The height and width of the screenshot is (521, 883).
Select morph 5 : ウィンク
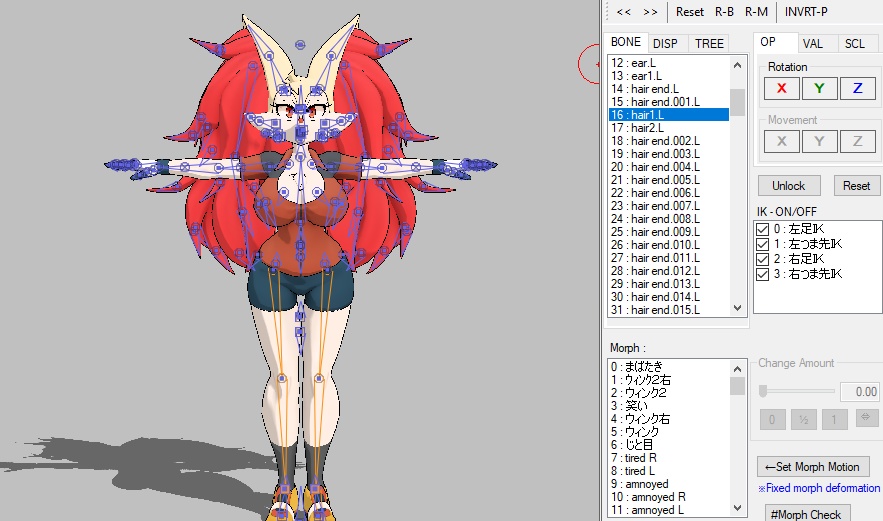click(669, 431)
